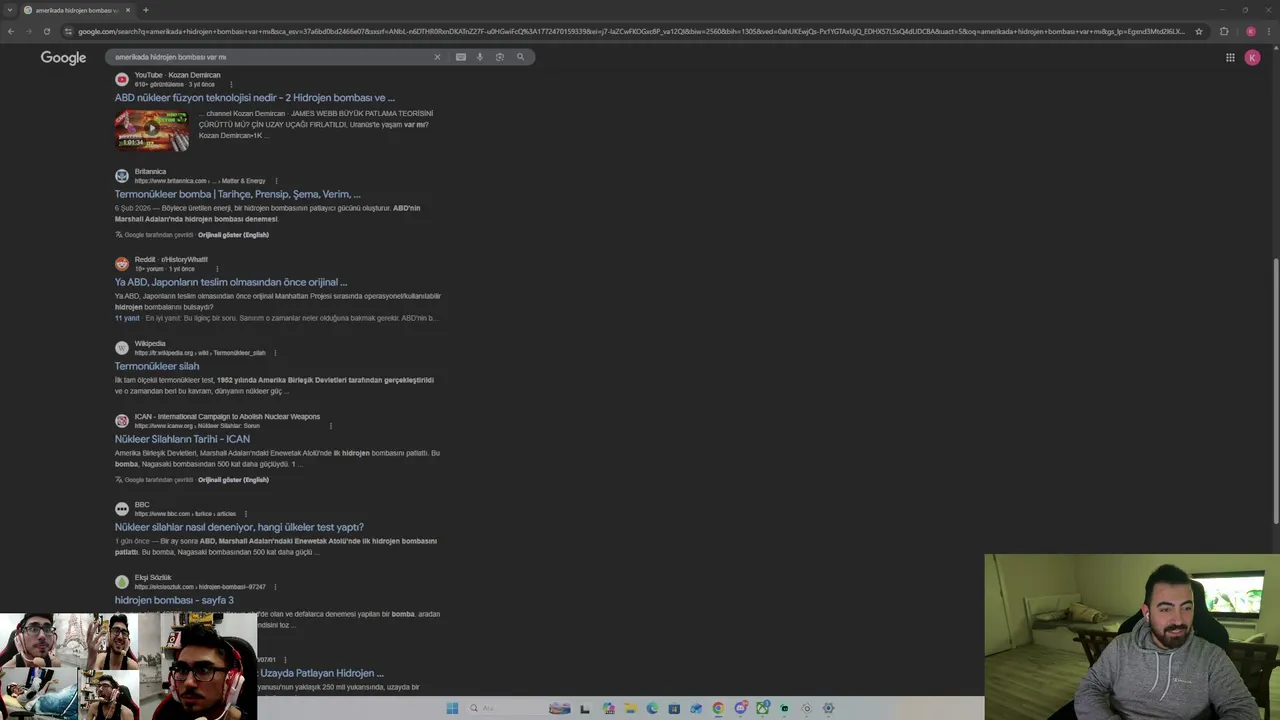Open more options for Reddit result
The height and width of the screenshot is (720, 1280).
point(217,269)
